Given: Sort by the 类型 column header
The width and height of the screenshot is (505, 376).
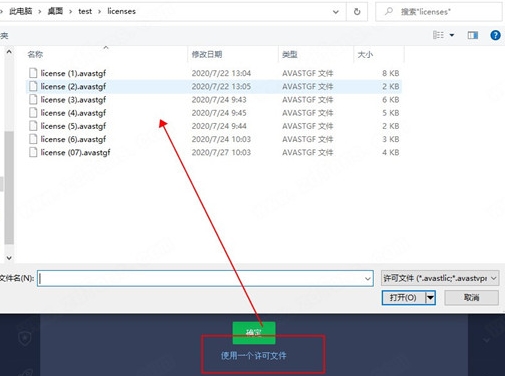Looking at the screenshot, I should click(289, 54).
